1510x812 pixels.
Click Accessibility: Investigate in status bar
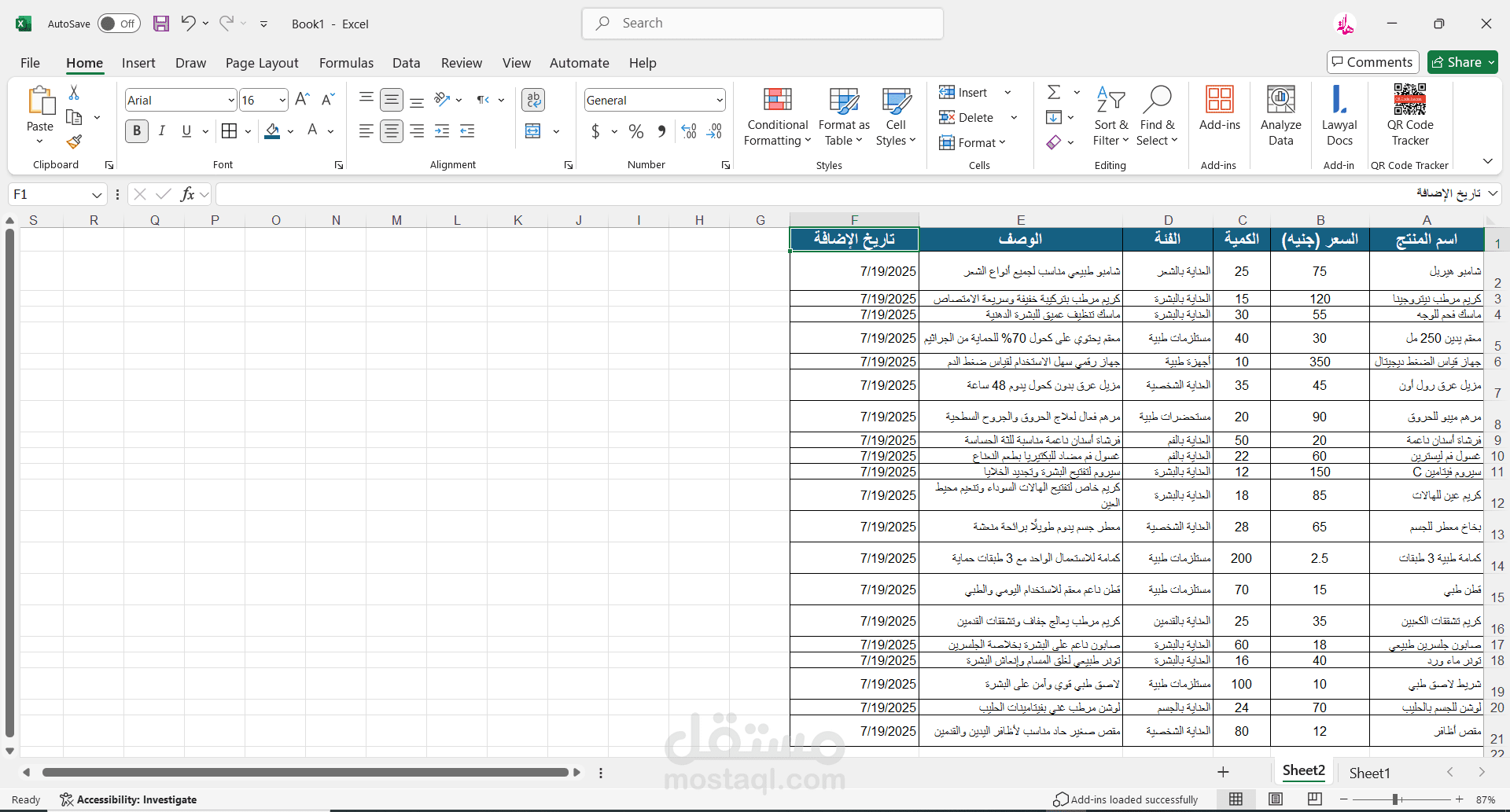pyautogui.click(x=128, y=799)
